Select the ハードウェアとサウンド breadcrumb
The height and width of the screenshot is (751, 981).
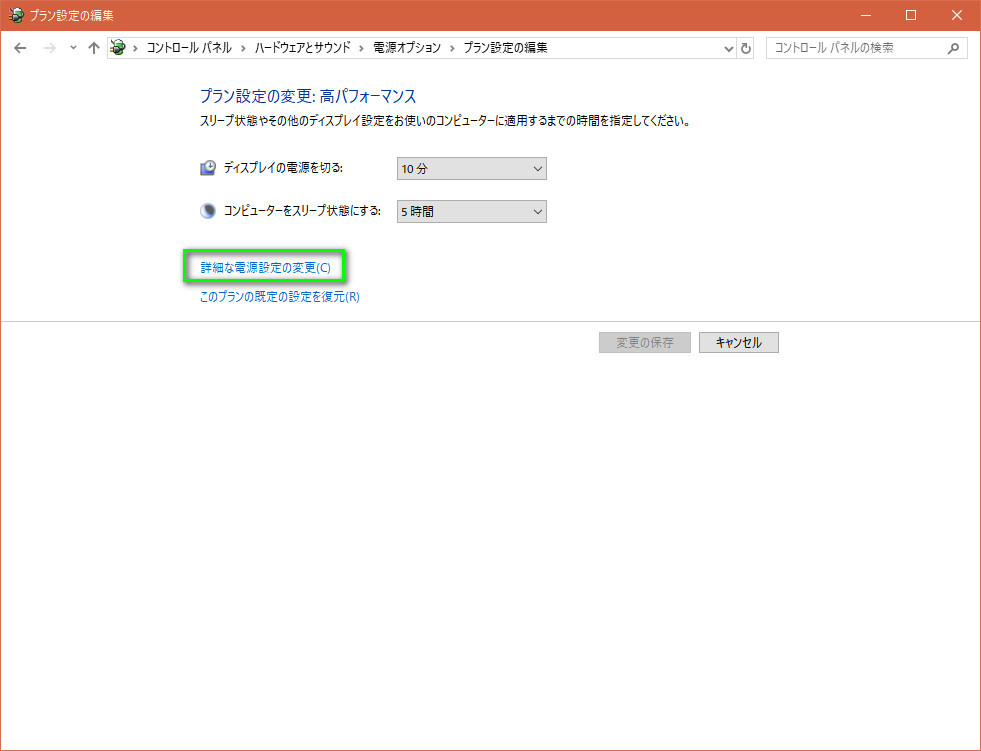[x=303, y=48]
